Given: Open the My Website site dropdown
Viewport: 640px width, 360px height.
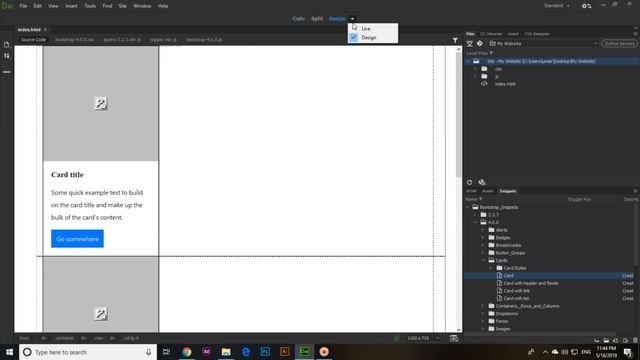Looking at the screenshot, I should coord(544,44).
